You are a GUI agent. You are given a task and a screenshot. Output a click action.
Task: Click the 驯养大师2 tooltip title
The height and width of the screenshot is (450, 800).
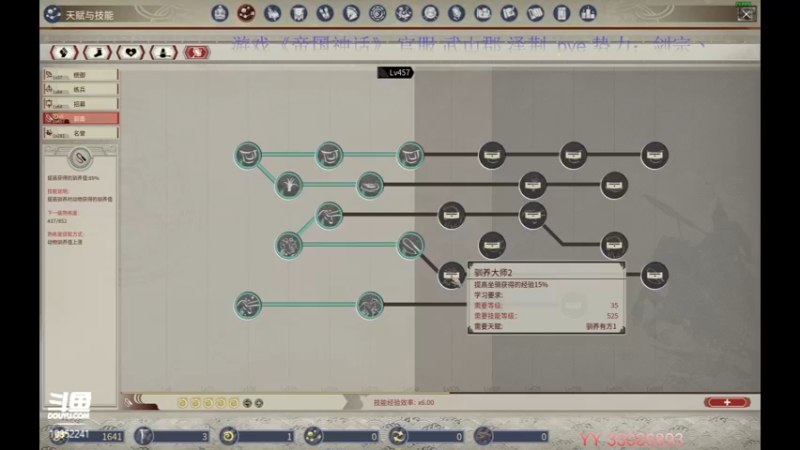[x=493, y=272]
